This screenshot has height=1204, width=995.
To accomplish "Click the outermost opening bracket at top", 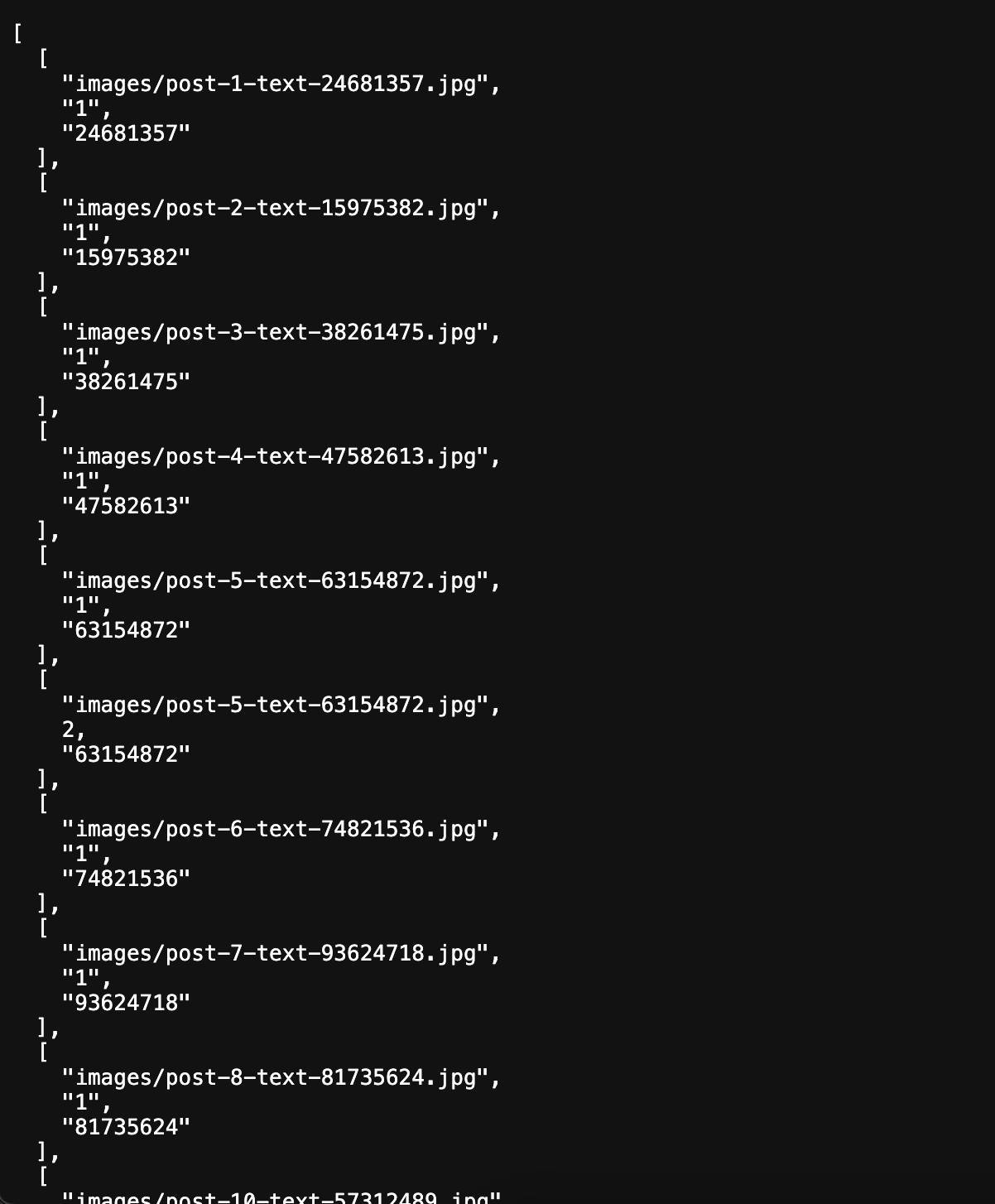I will pyautogui.click(x=17, y=34).
